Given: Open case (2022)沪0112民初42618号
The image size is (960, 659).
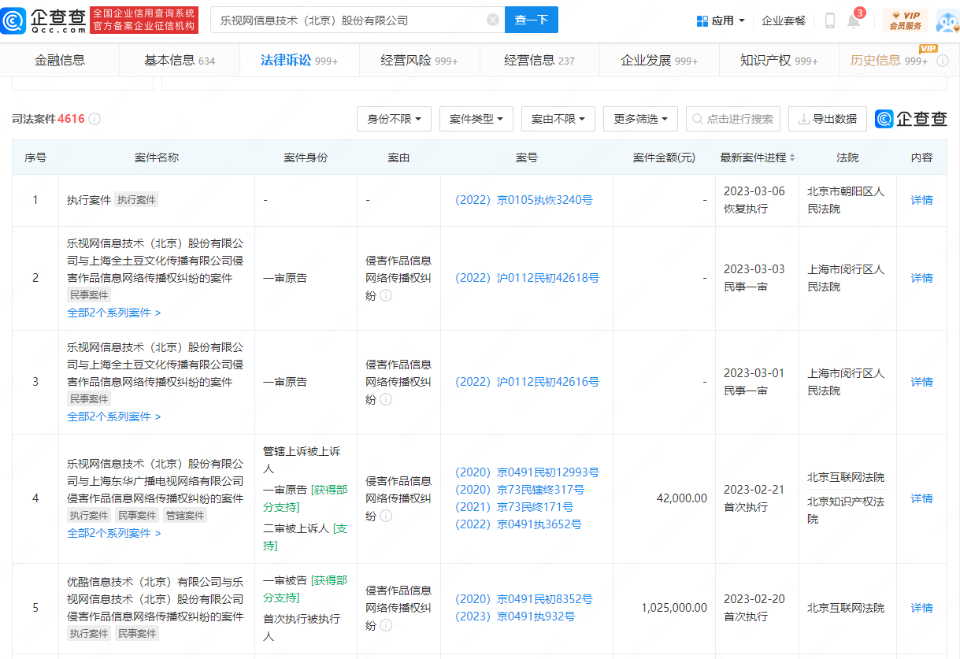Looking at the screenshot, I should (527, 278).
